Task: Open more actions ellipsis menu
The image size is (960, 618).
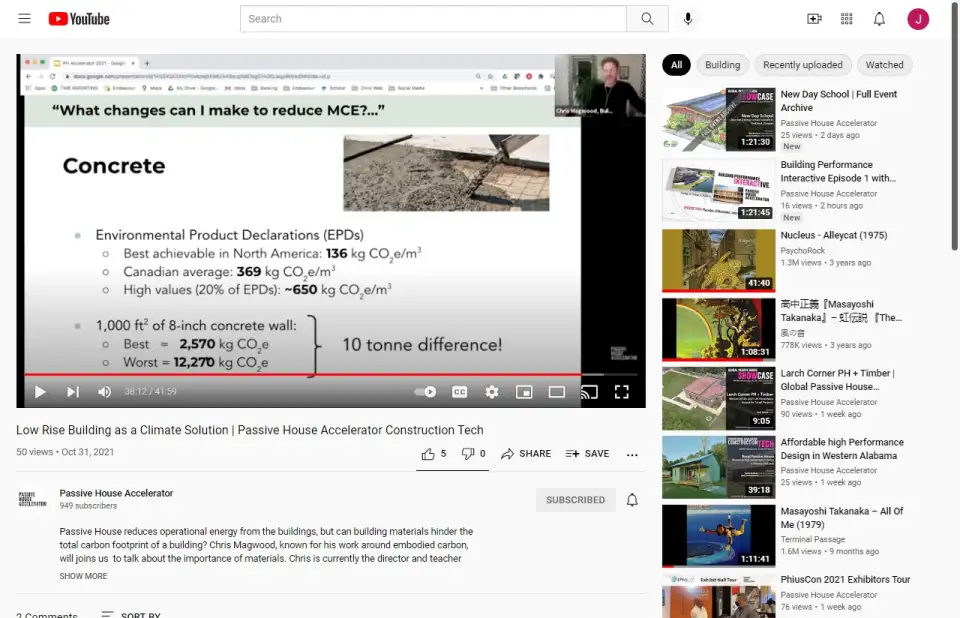Action: click(632, 454)
